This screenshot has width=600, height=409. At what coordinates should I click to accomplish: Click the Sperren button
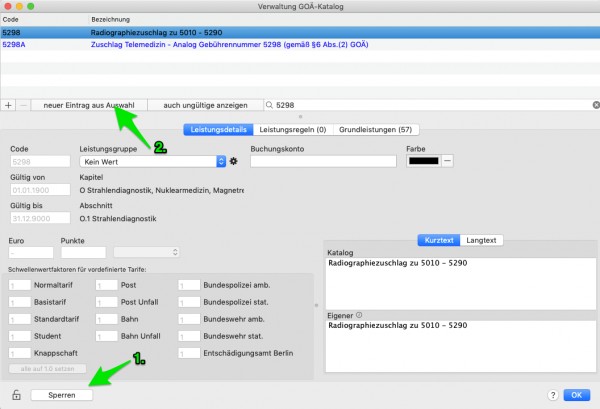(62, 395)
